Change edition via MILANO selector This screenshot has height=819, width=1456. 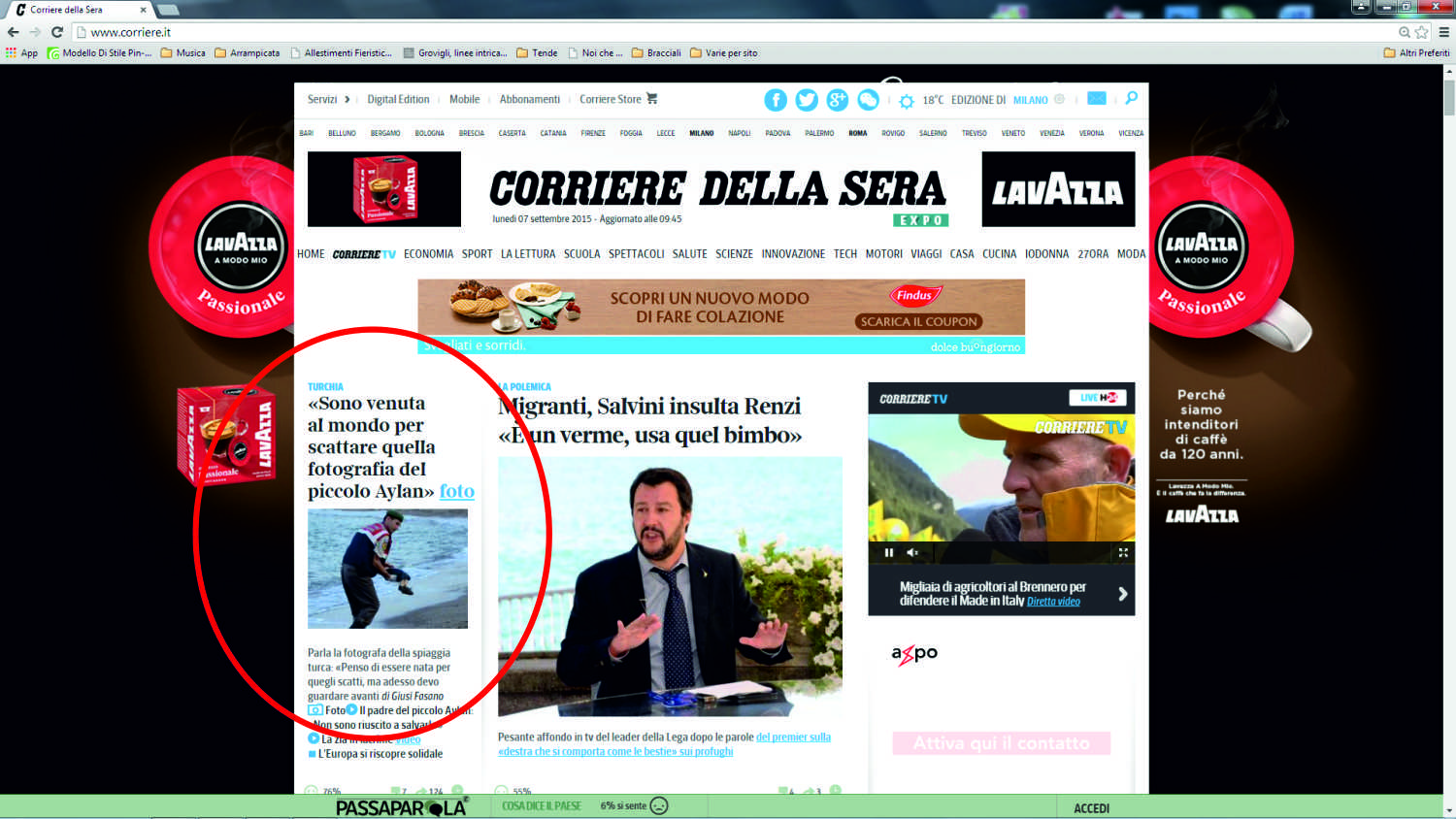tap(1031, 100)
